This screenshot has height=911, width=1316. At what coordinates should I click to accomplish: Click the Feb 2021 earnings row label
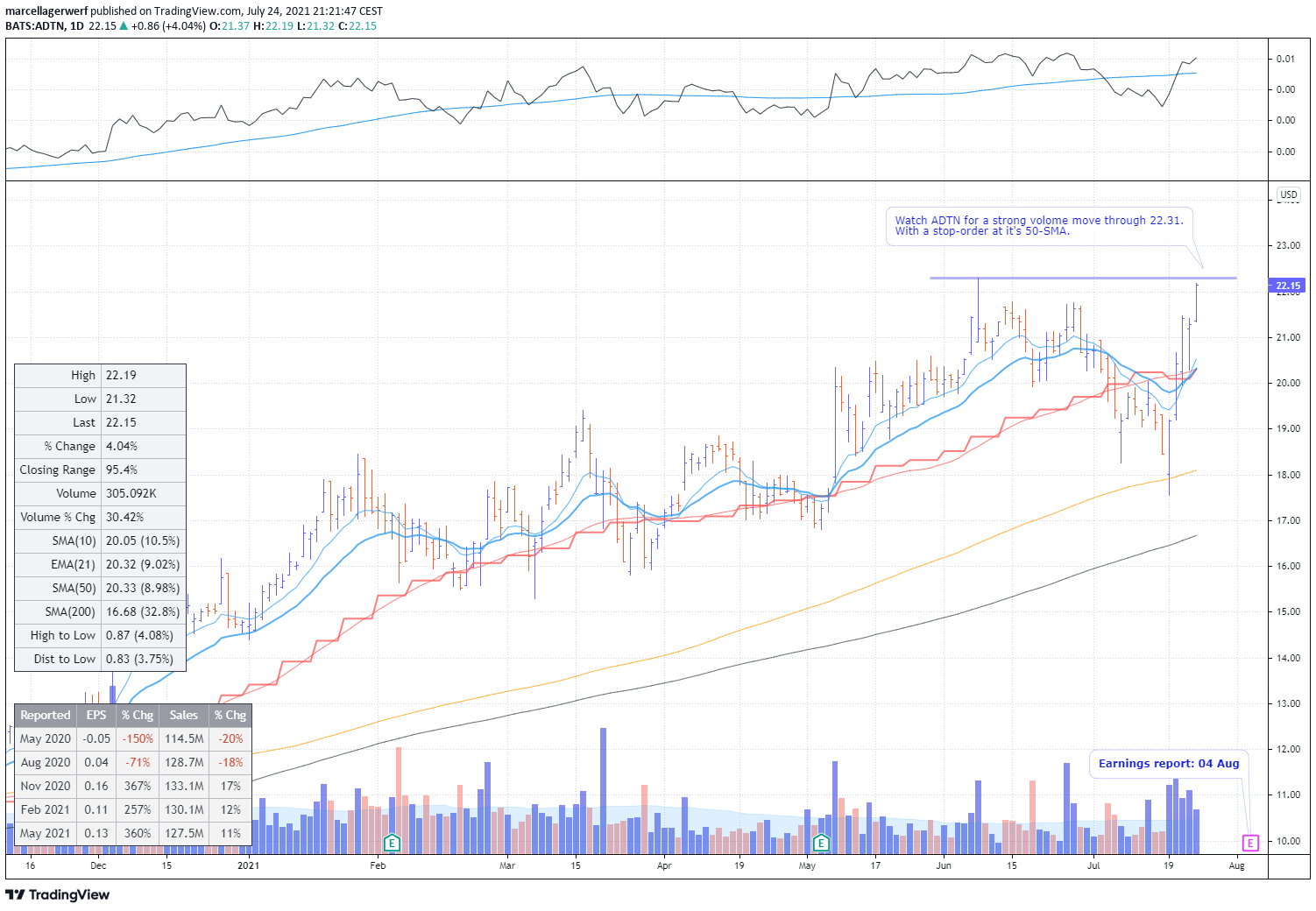tap(46, 810)
